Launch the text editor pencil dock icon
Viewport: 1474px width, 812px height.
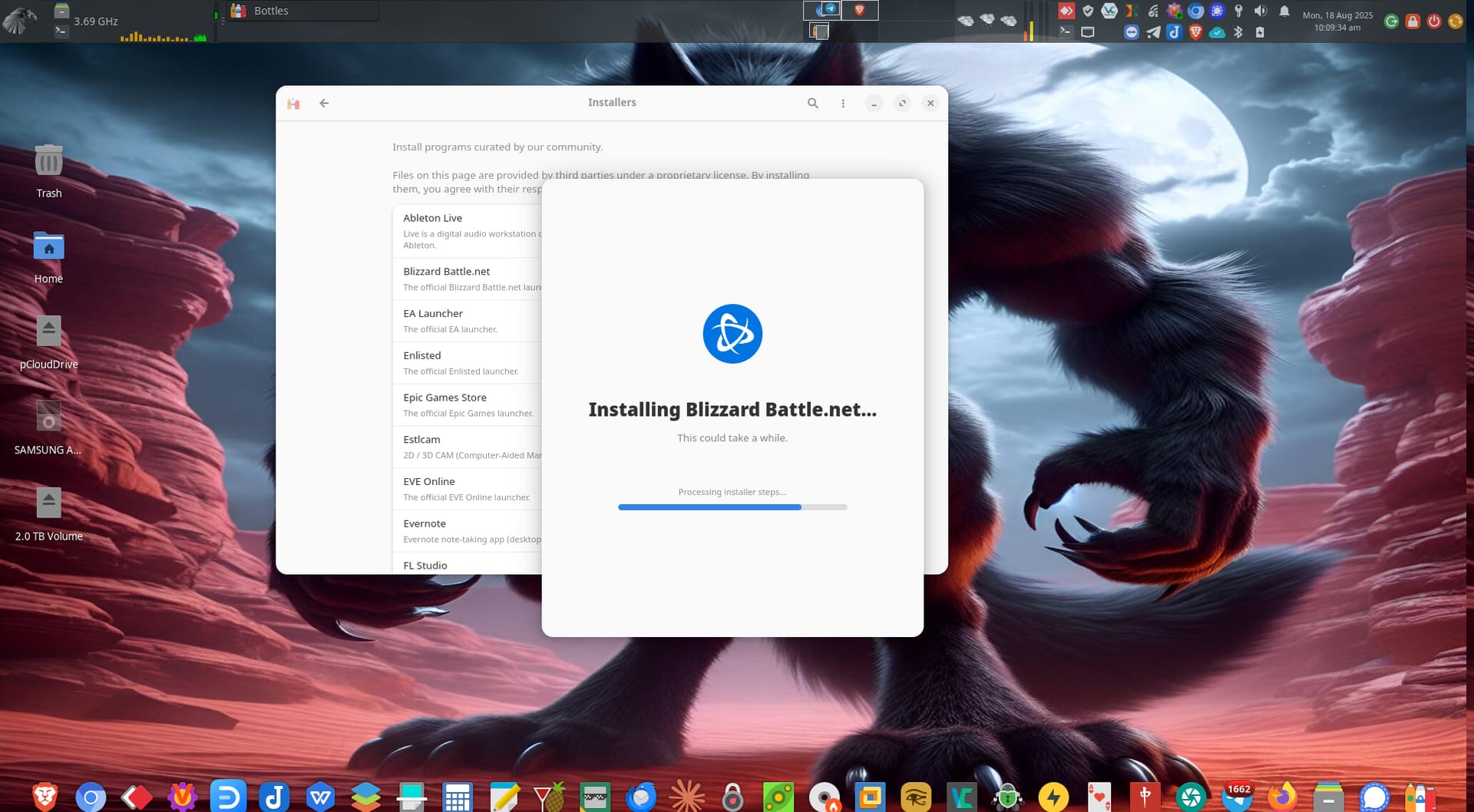pos(504,797)
